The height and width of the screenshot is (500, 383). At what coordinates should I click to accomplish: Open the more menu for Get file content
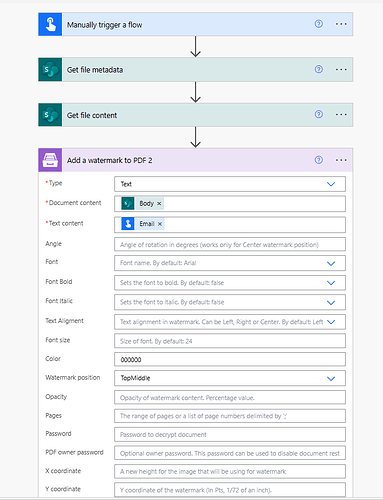(341, 114)
